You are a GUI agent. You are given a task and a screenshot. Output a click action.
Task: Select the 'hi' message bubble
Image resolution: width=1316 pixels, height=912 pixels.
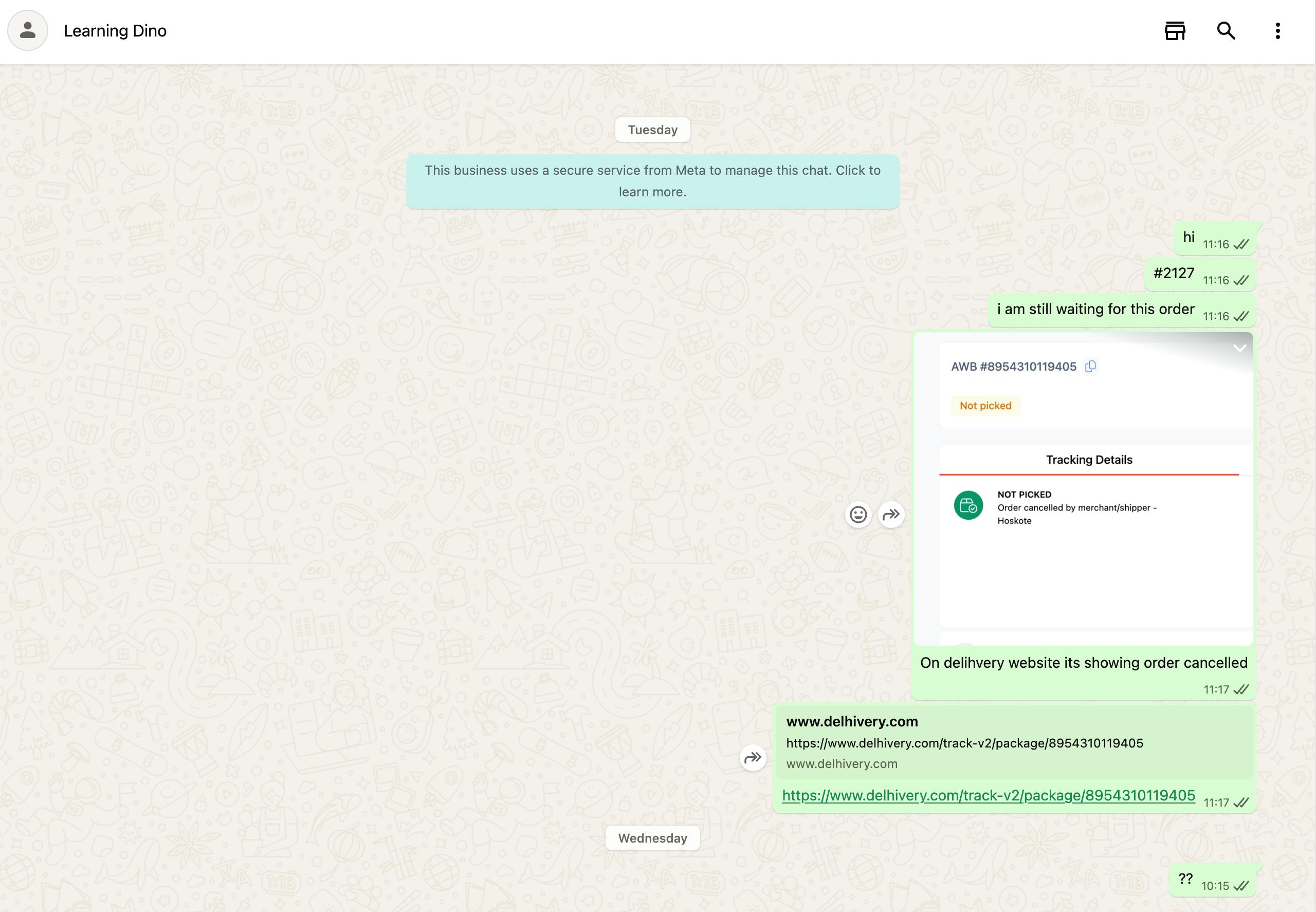coord(1215,239)
